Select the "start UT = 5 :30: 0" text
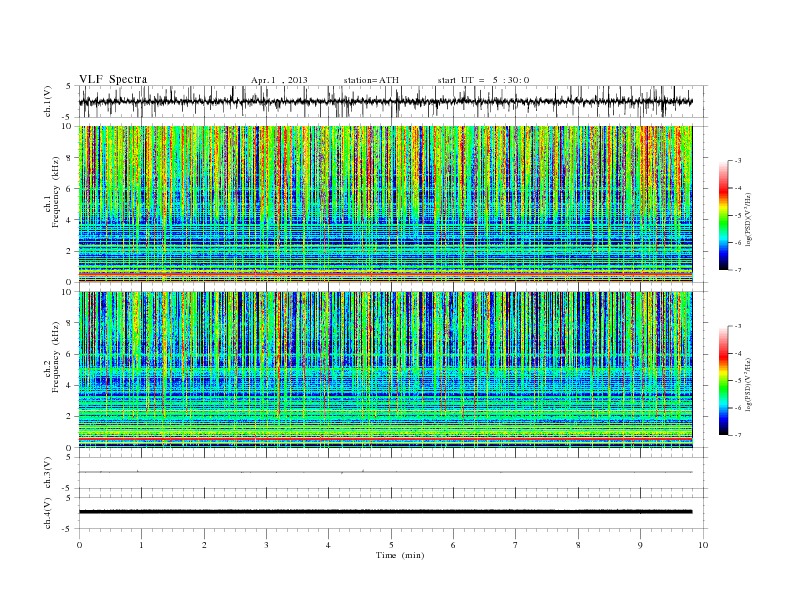 483,80
